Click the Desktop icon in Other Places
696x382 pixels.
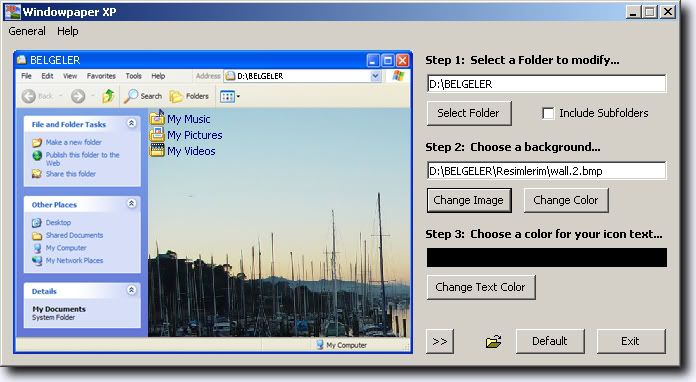click(x=37, y=223)
